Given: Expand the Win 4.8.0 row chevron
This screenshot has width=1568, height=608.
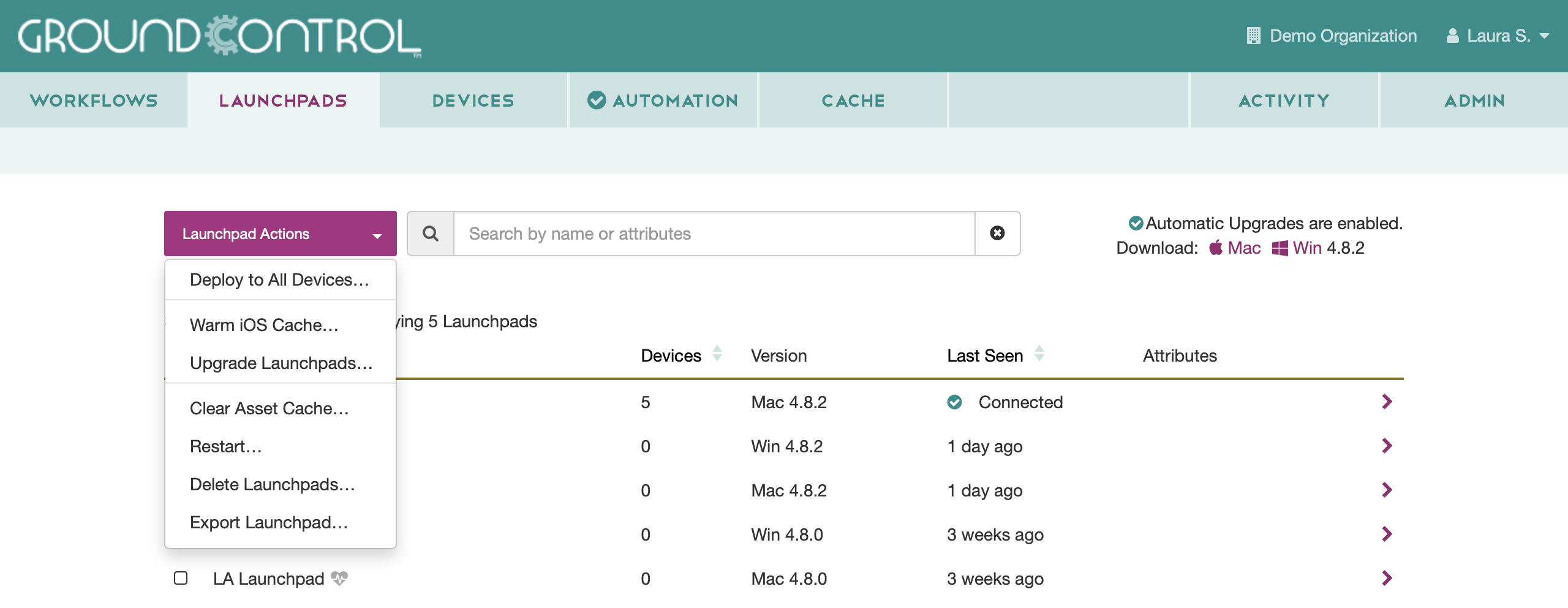Looking at the screenshot, I should 1387,534.
